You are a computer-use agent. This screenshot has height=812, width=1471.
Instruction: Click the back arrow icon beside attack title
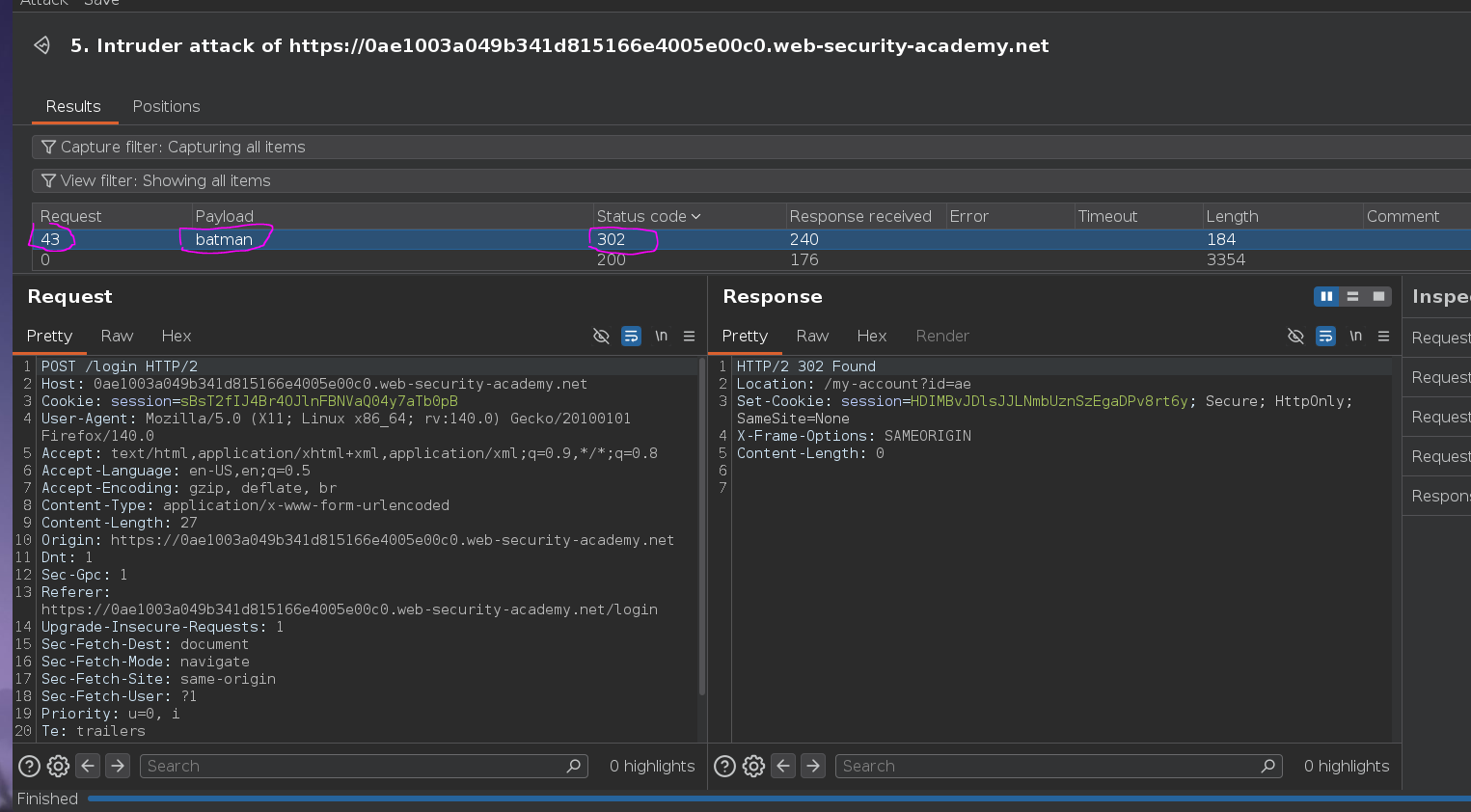[x=41, y=45]
